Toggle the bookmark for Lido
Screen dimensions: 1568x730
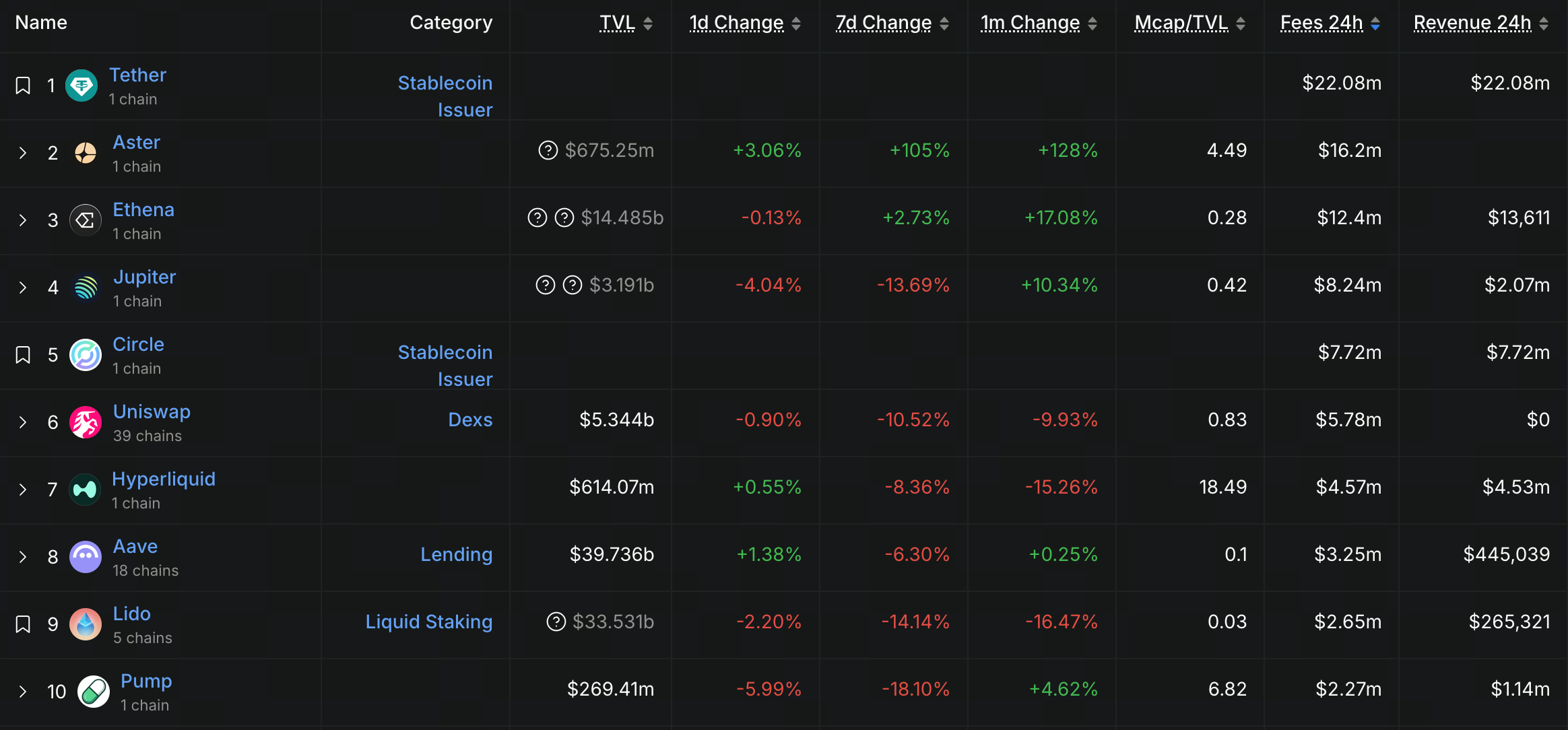[x=23, y=624]
